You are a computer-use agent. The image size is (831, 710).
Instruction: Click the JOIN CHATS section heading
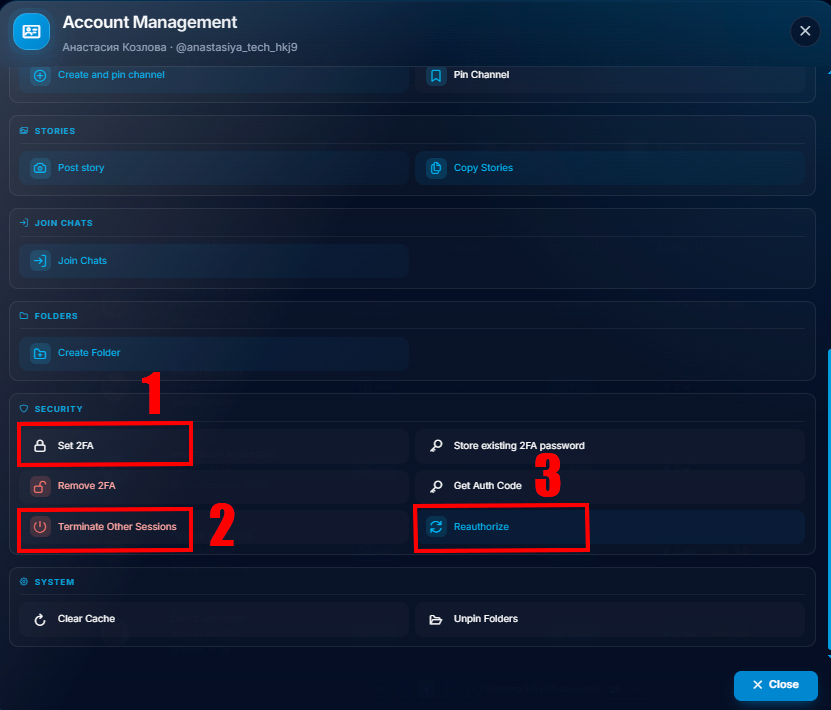64,223
